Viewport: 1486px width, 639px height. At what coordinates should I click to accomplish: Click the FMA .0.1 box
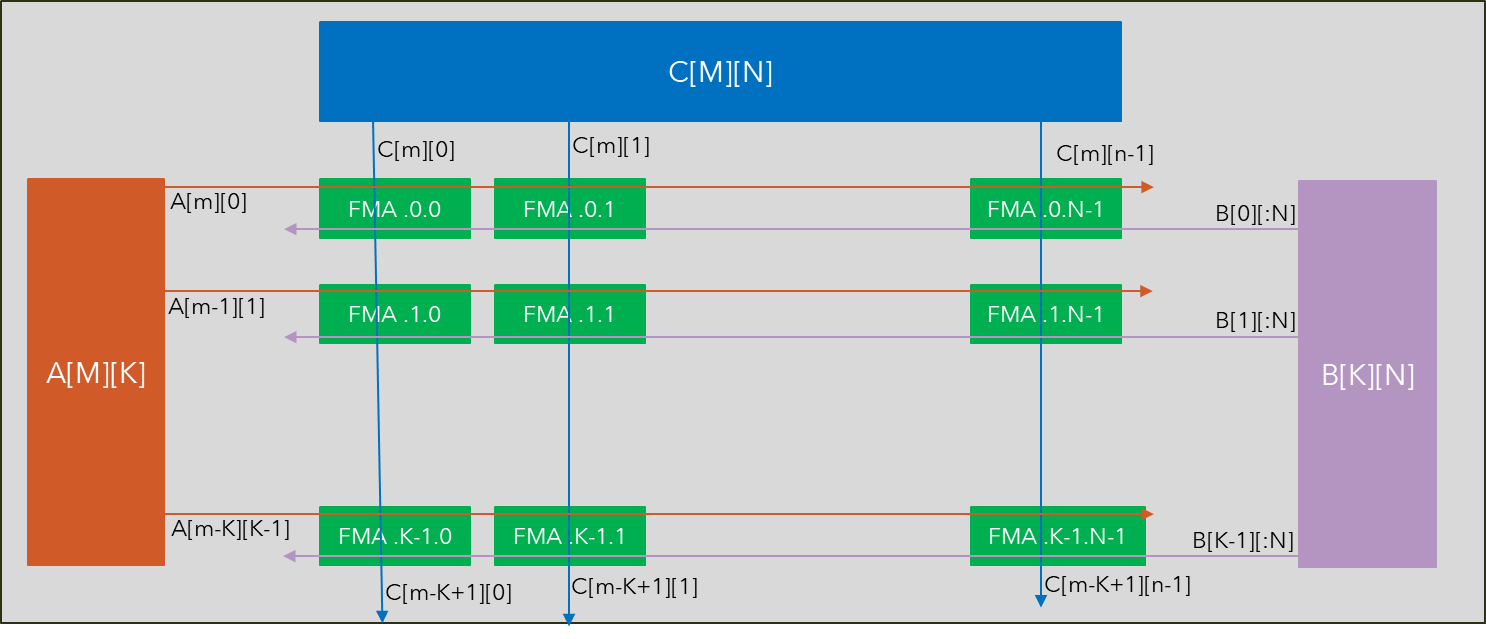coord(570,209)
